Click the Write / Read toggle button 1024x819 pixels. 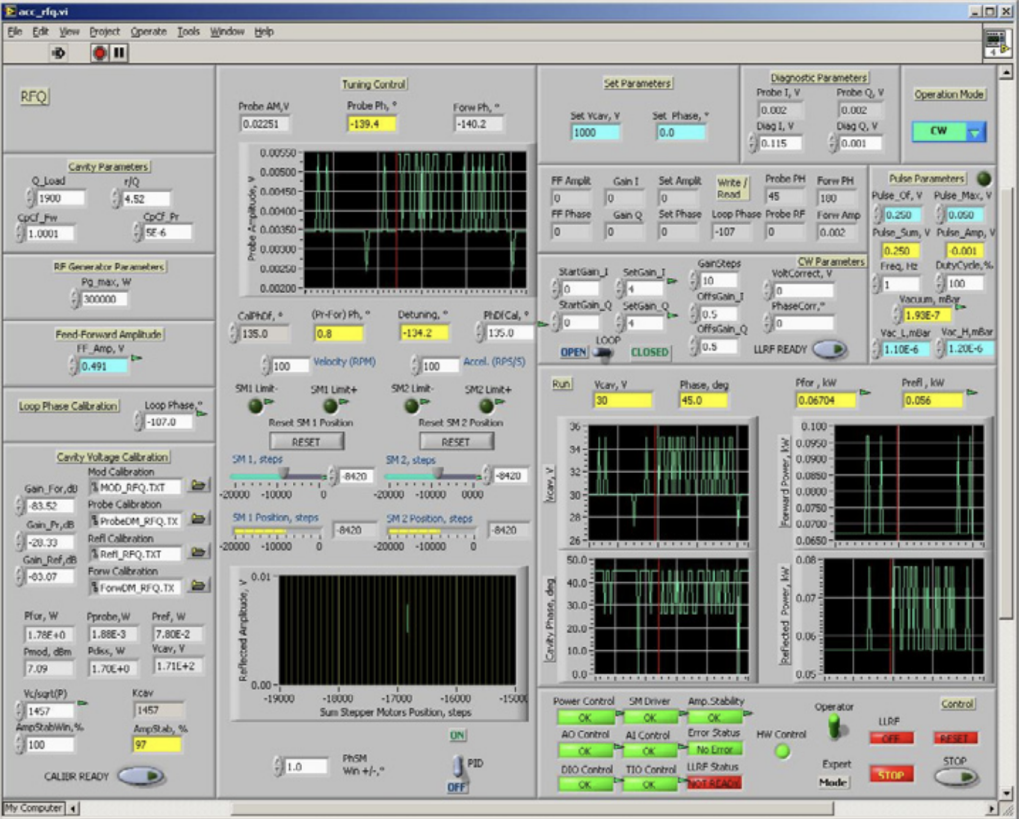tap(732, 188)
